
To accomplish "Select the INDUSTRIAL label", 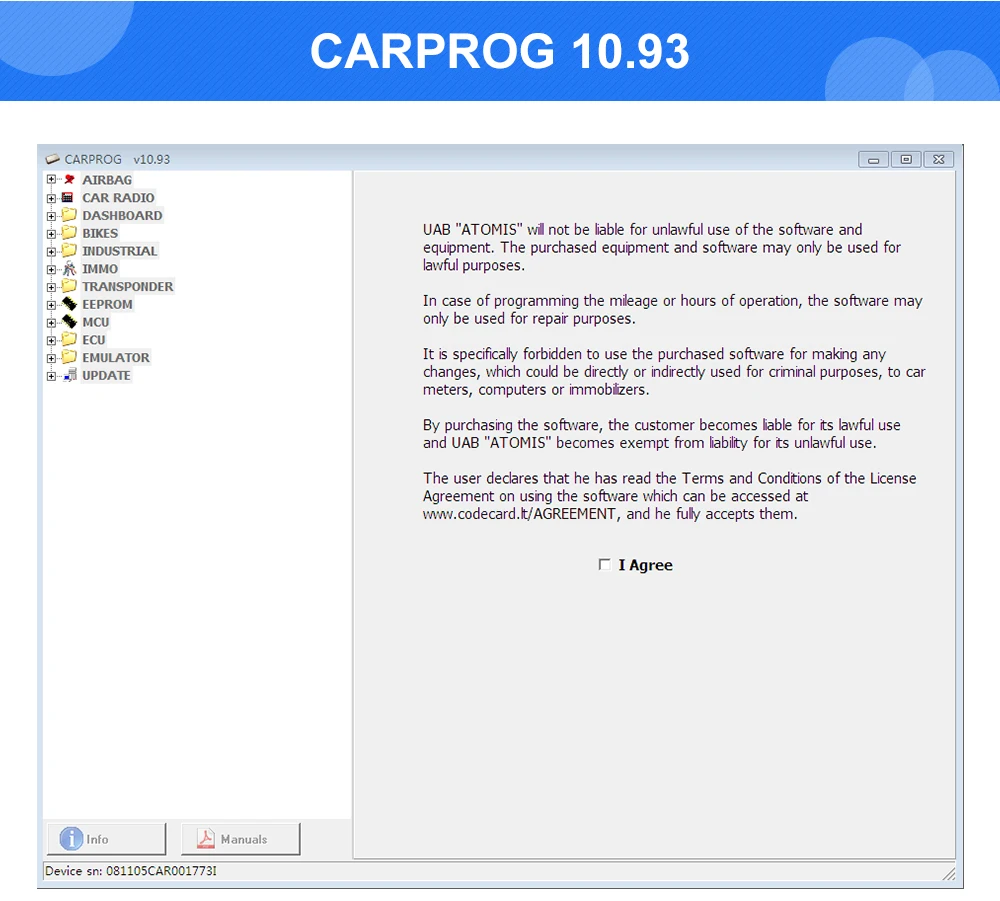I will [x=119, y=251].
